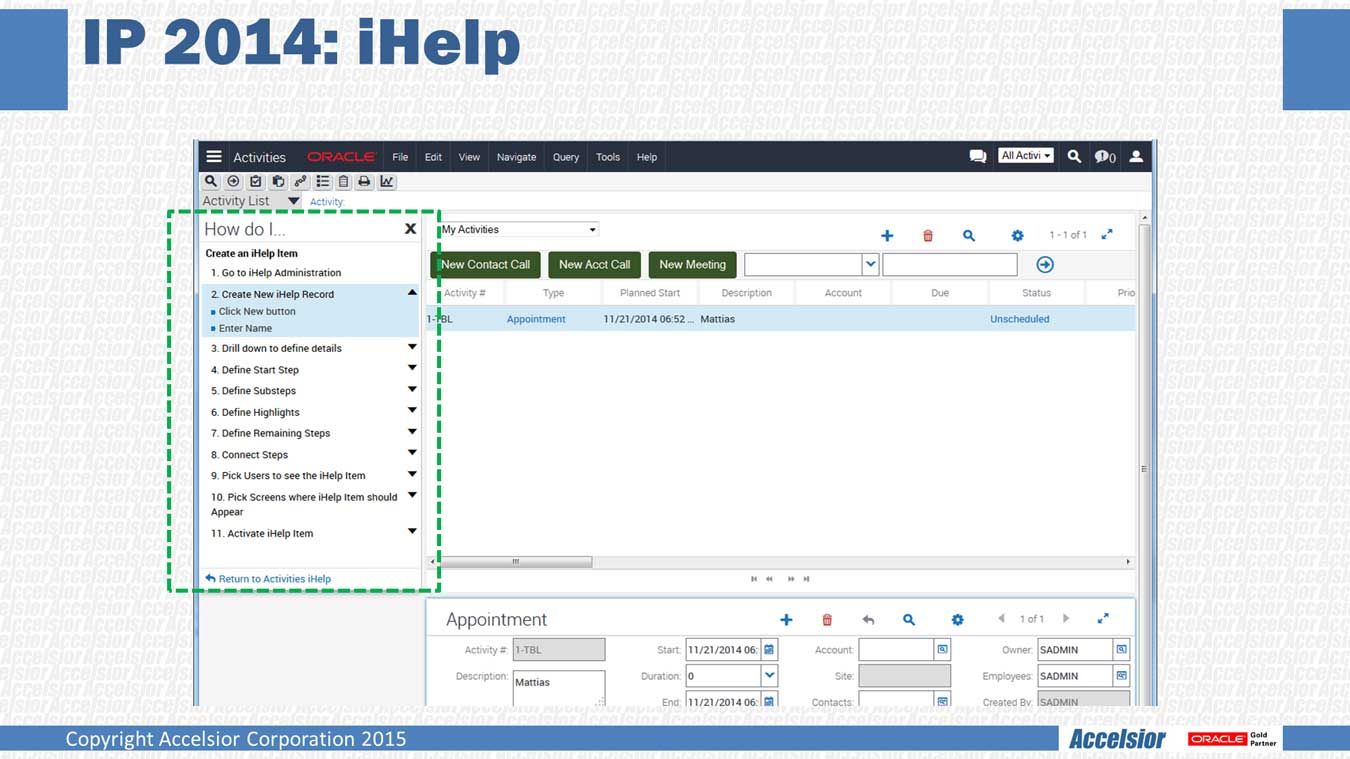
Task: Open the activity list settings gear
Action: (x=1017, y=236)
